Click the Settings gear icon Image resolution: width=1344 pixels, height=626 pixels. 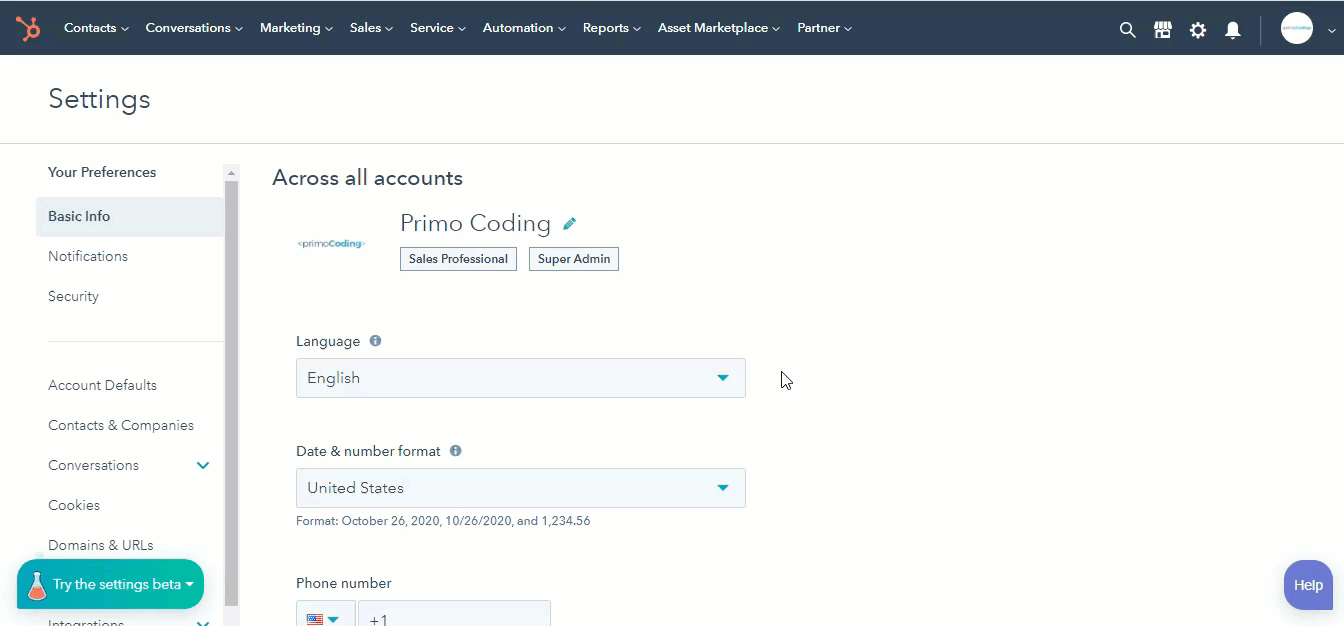1197,29
